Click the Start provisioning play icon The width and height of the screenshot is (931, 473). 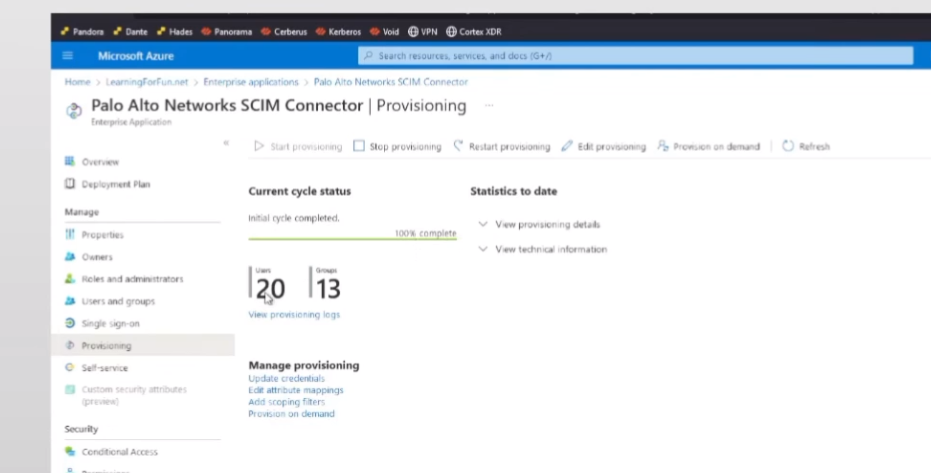click(x=259, y=145)
